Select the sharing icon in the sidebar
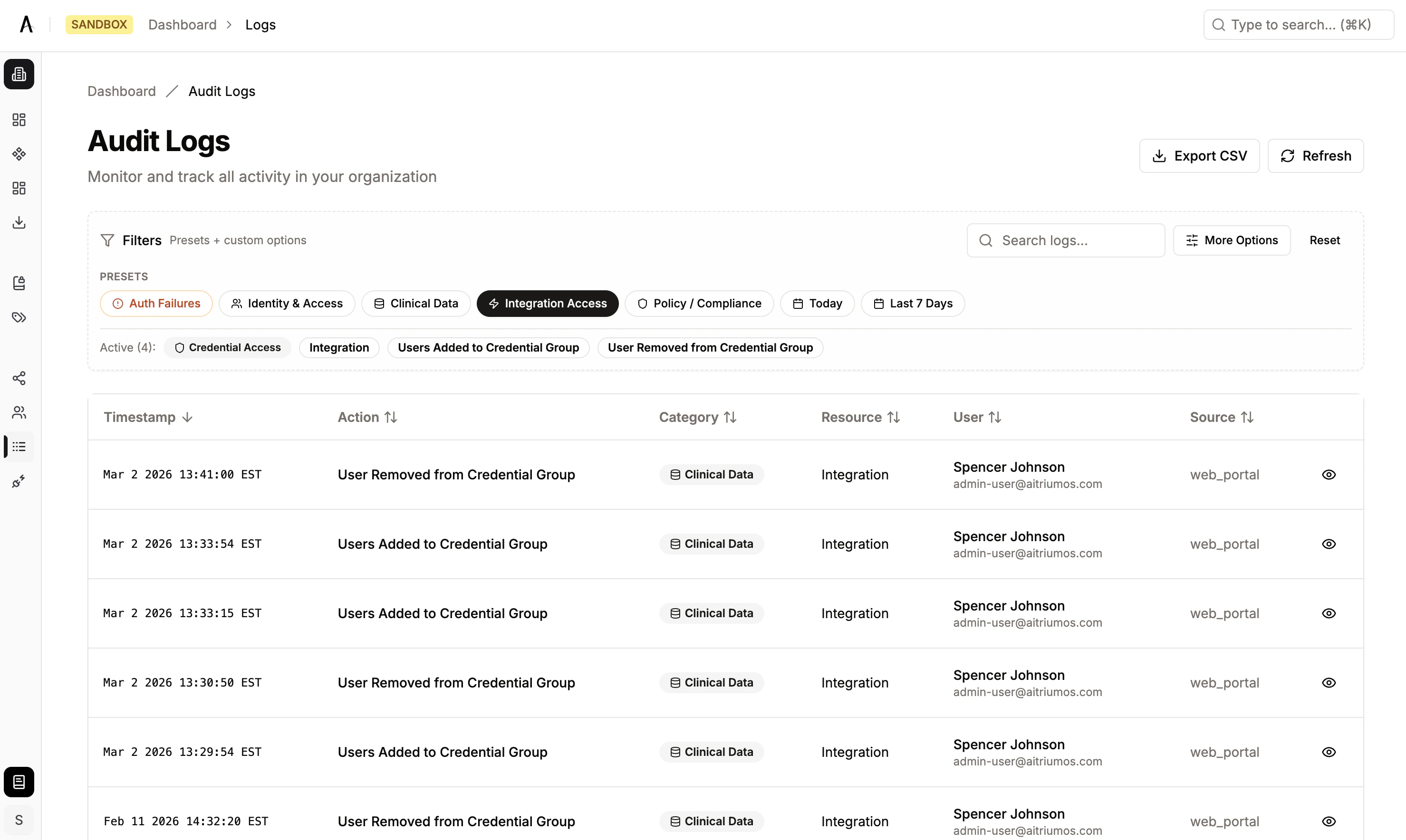 click(x=19, y=378)
